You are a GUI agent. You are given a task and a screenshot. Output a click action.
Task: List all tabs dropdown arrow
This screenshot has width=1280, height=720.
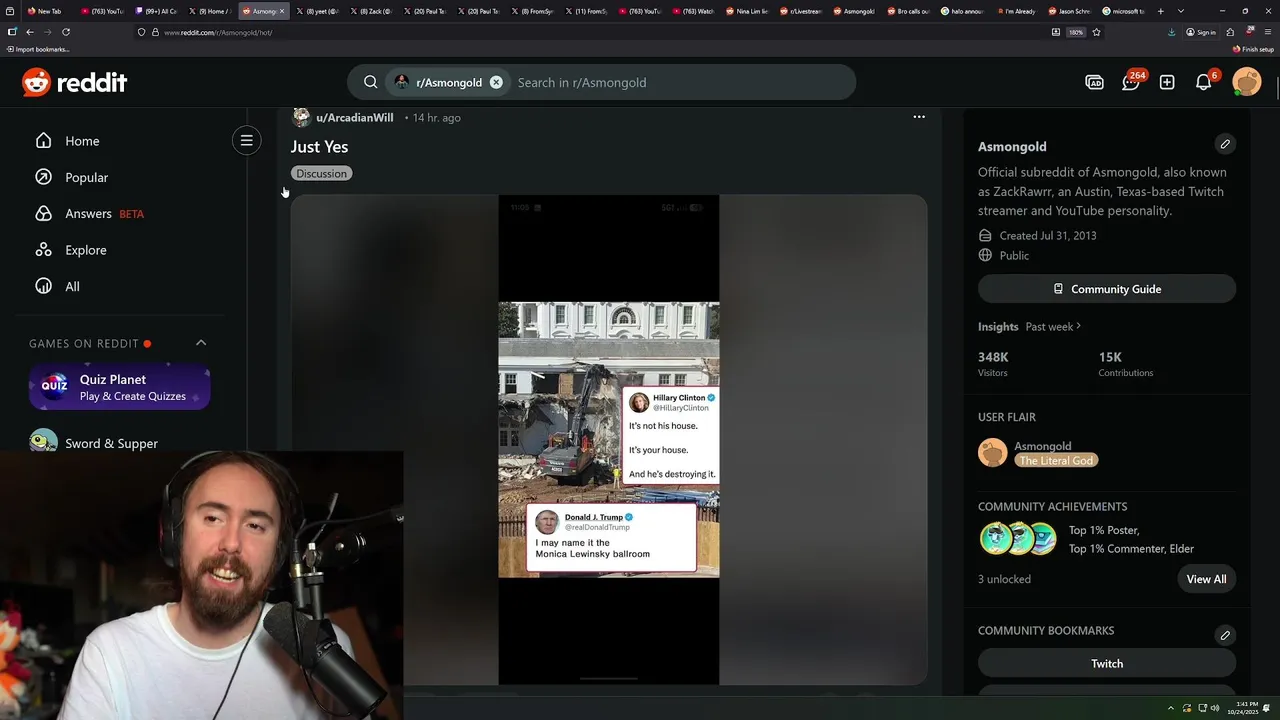point(1181,11)
